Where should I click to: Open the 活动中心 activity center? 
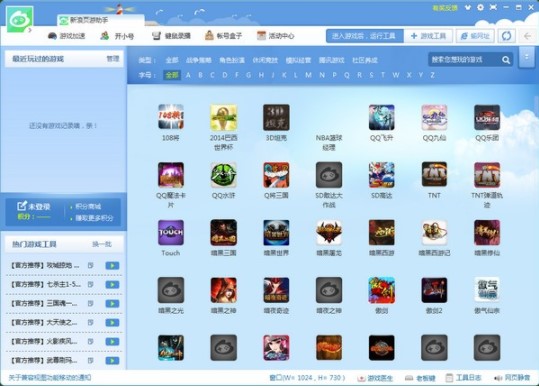coord(275,36)
